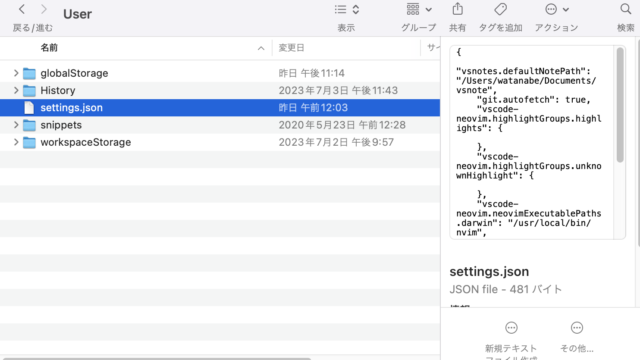The image size is (640, 360).
Task: Click the horizontal scrollbar under file list
Action: point(157,358)
